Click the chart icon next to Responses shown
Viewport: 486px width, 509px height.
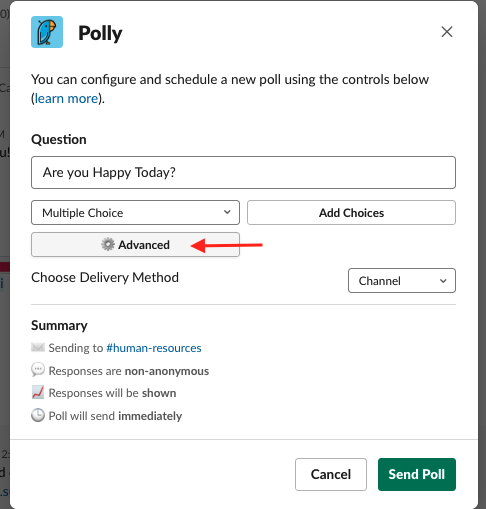point(38,392)
